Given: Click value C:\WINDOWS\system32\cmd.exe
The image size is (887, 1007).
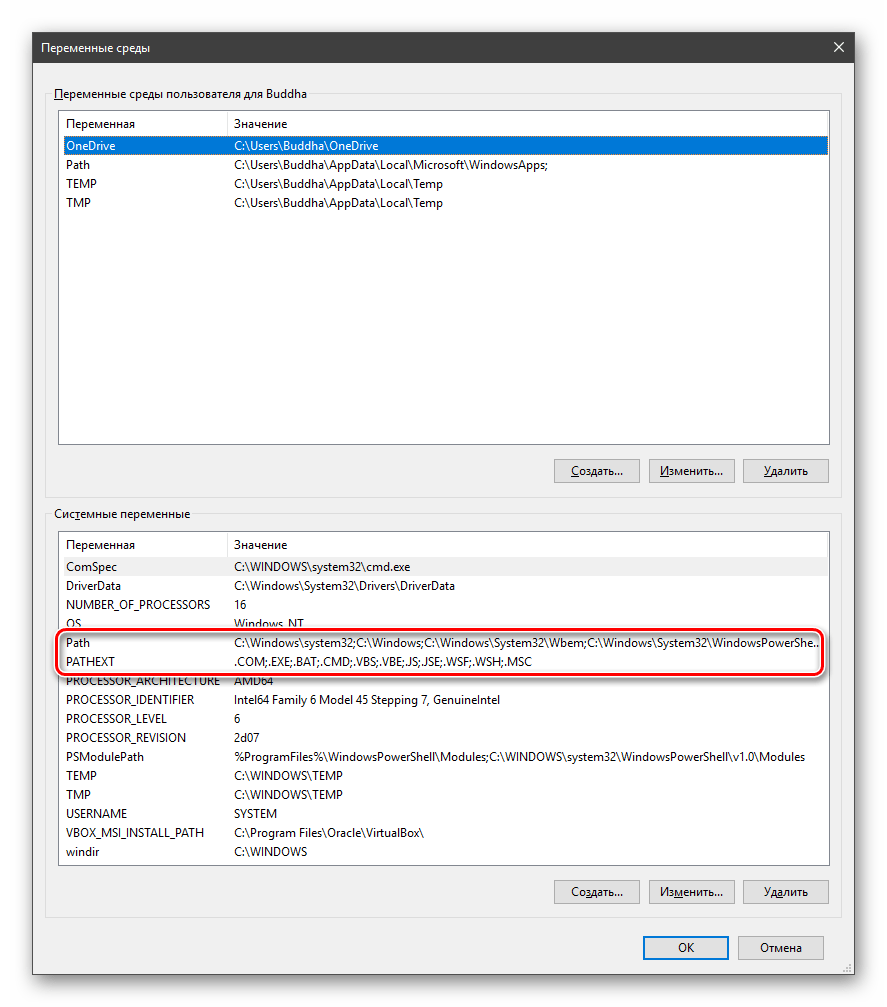Looking at the screenshot, I should pyautogui.click(x=322, y=567).
